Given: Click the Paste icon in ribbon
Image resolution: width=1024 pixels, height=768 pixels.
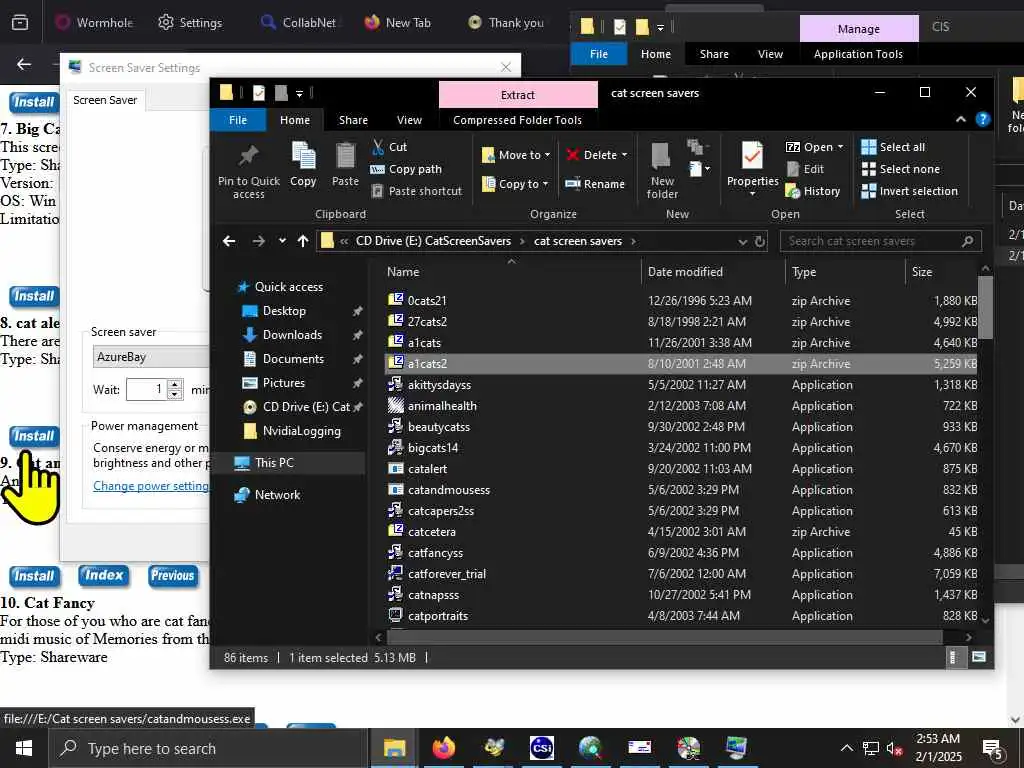Looking at the screenshot, I should [345, 157].
